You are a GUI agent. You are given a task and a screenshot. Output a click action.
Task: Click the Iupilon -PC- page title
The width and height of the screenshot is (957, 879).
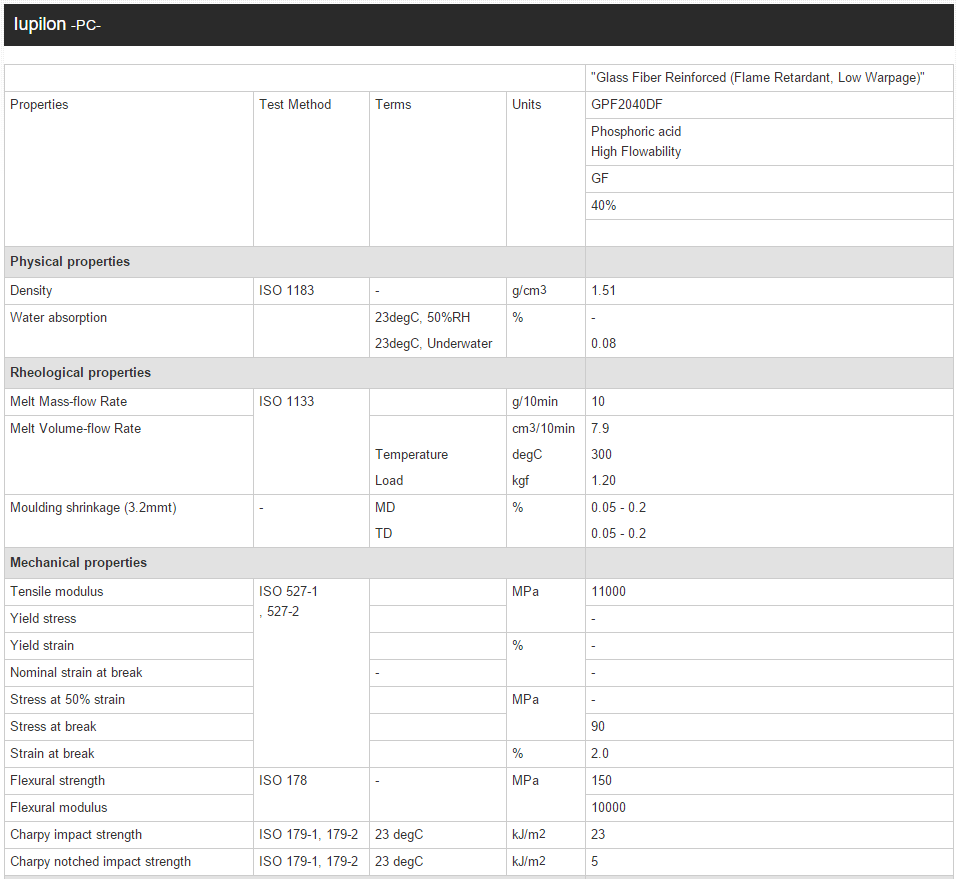57,25
